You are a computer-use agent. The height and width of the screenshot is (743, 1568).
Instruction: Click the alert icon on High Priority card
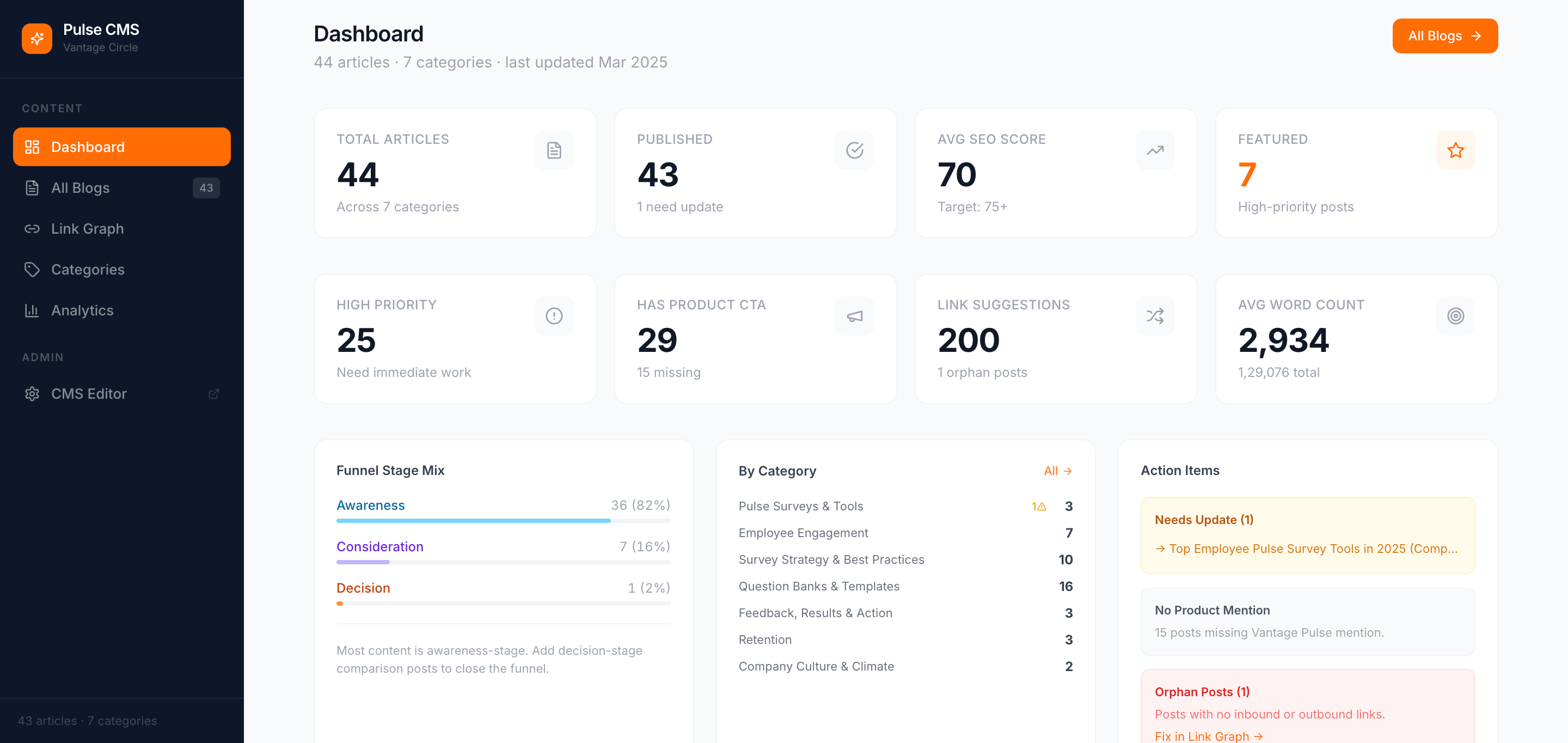pyautogui.click(x=554, y=316)
